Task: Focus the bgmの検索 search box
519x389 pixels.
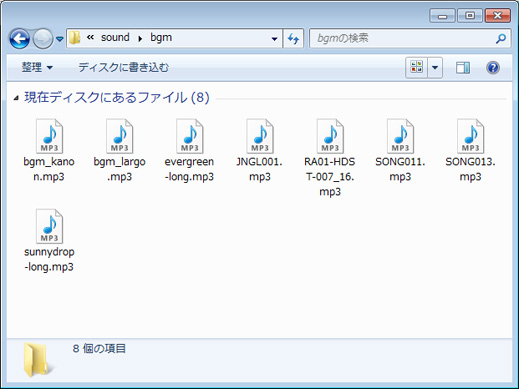Action: (x=410, y=39)
